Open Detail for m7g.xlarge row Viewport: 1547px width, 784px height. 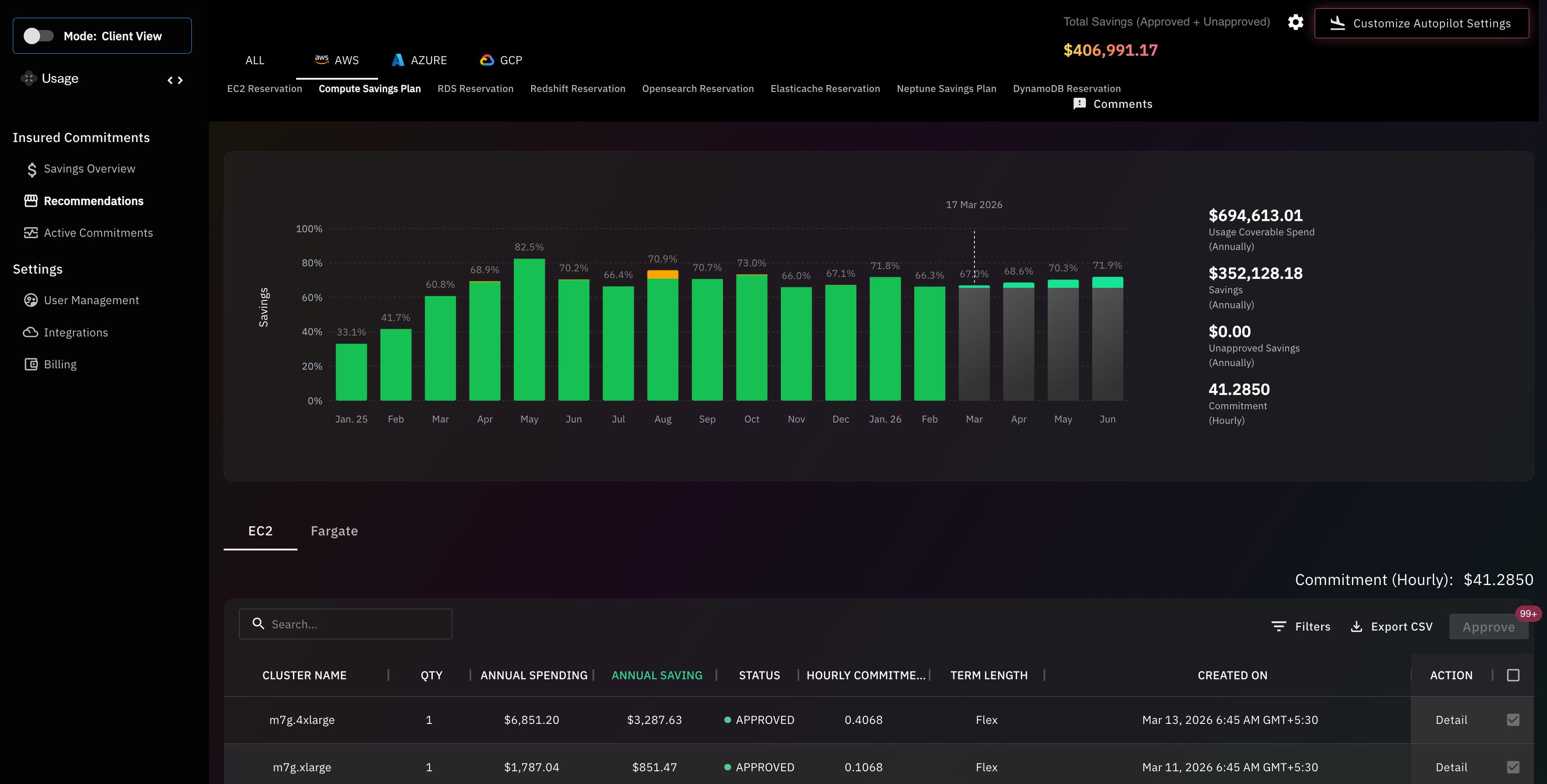coord(1451,767)
